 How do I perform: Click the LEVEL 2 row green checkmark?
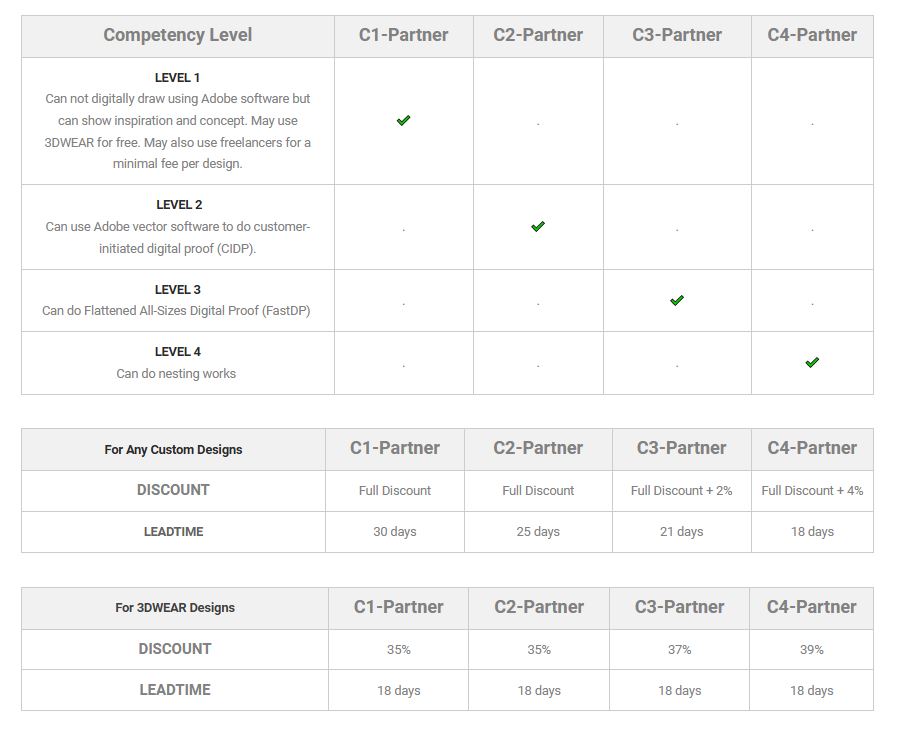(538, 226)
